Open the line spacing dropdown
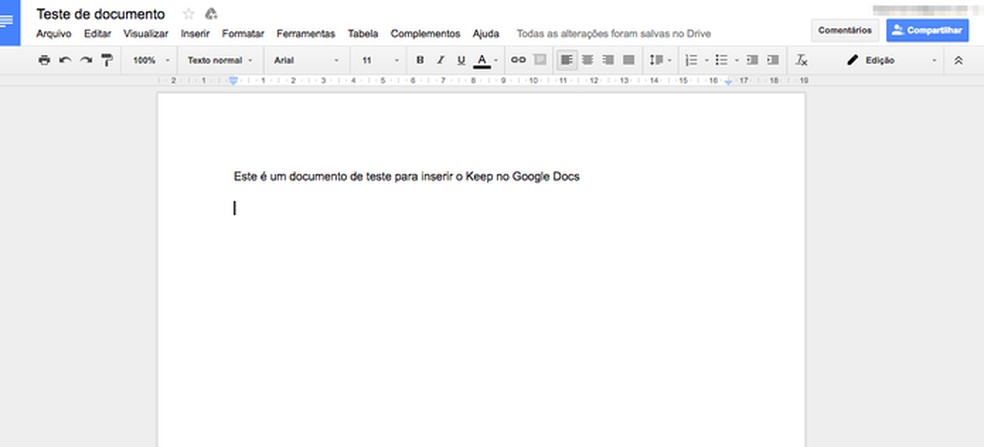The height and width of the screenshot is (447, 984). [660, 60]
